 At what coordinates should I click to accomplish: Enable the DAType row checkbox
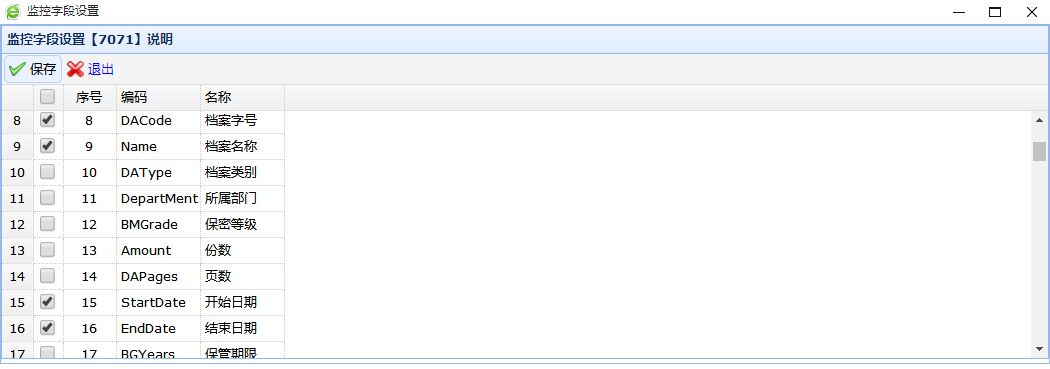[x=48, y=172]
